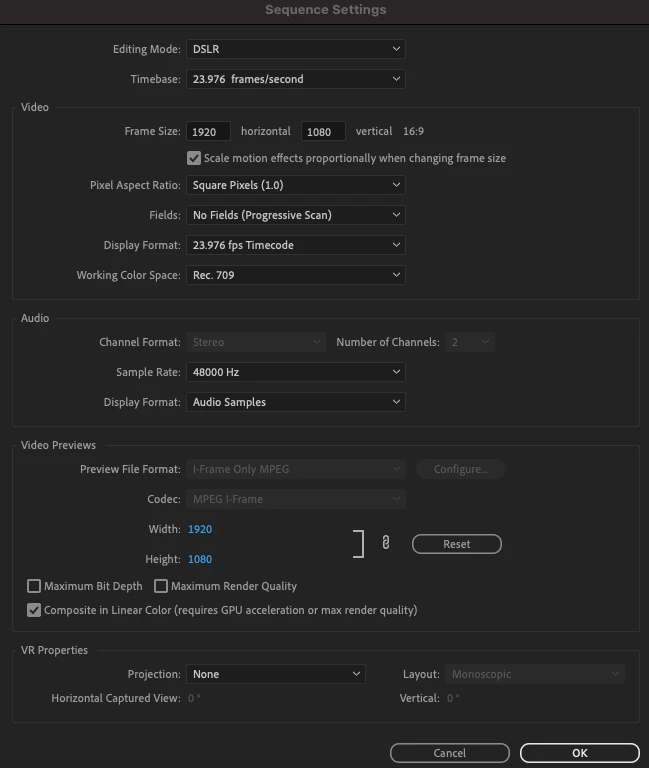Click the 16:9 aspect ratio text
Image resolution: width=649 pixels, height=768 pixels.
coord(413,131)
